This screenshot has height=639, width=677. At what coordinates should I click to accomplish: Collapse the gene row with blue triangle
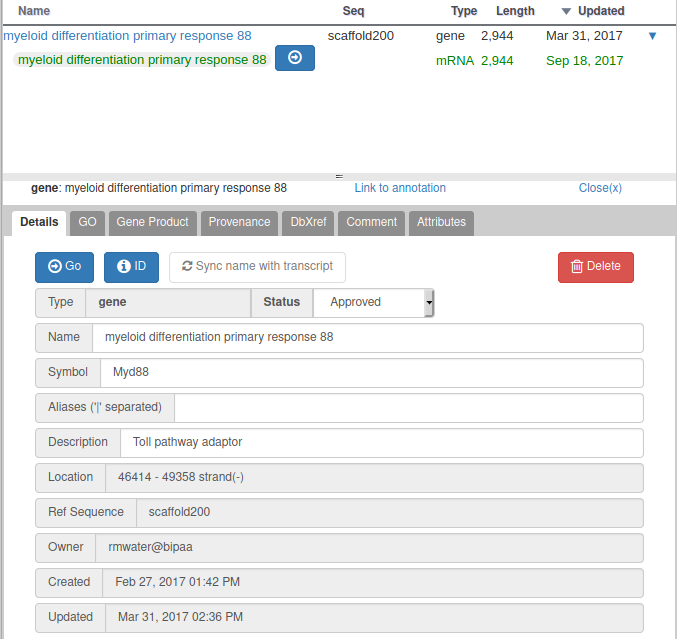tap(653, 36)
